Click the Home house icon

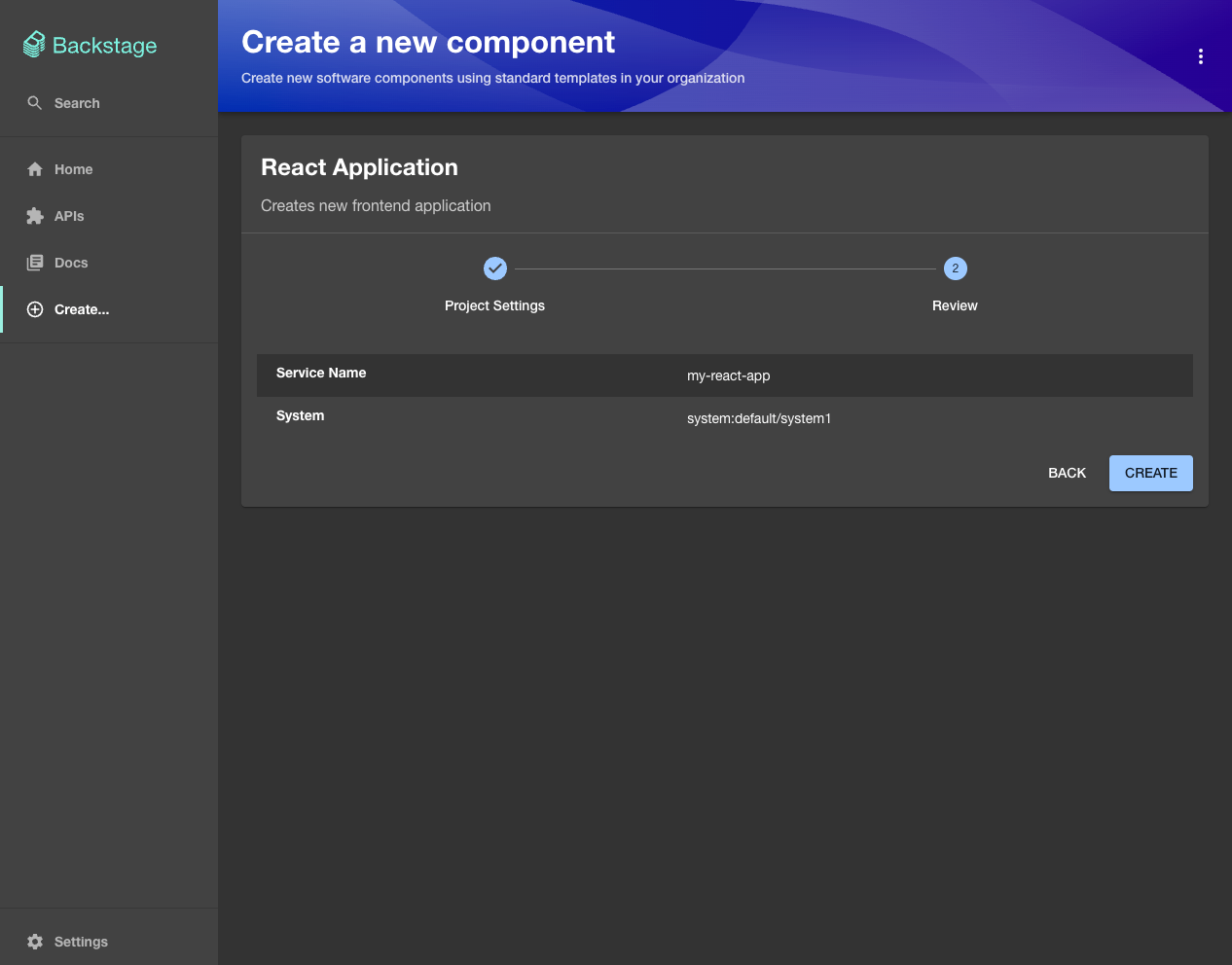click(35, 169)
